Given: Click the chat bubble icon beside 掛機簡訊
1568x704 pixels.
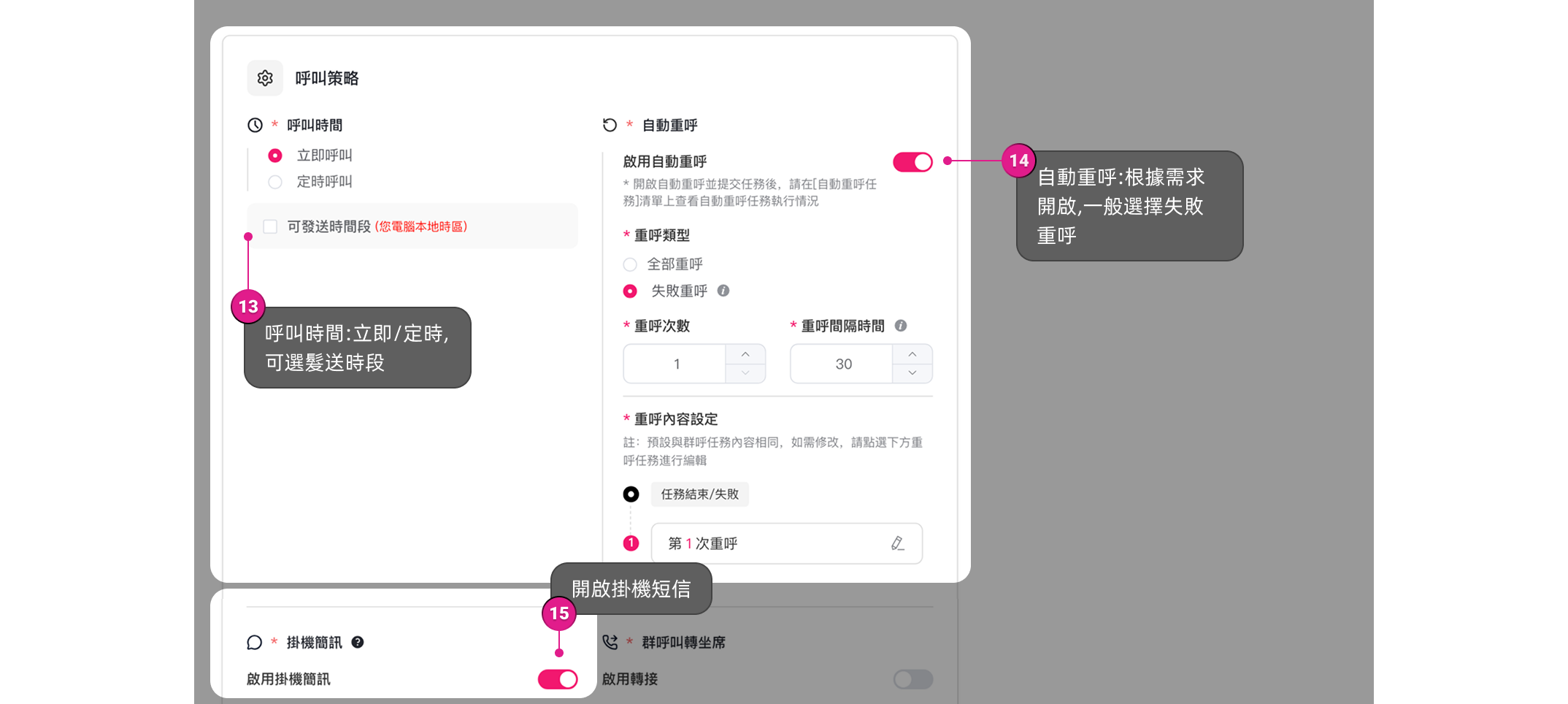Looking at the screenshot, I should tap(254, 642).
